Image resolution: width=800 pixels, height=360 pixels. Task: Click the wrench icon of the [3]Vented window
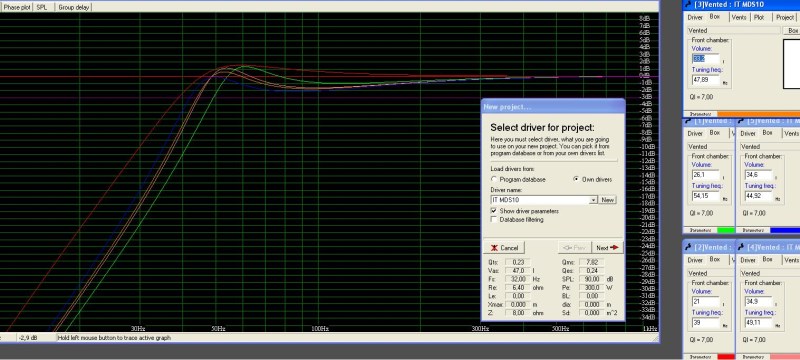(688, 5)
